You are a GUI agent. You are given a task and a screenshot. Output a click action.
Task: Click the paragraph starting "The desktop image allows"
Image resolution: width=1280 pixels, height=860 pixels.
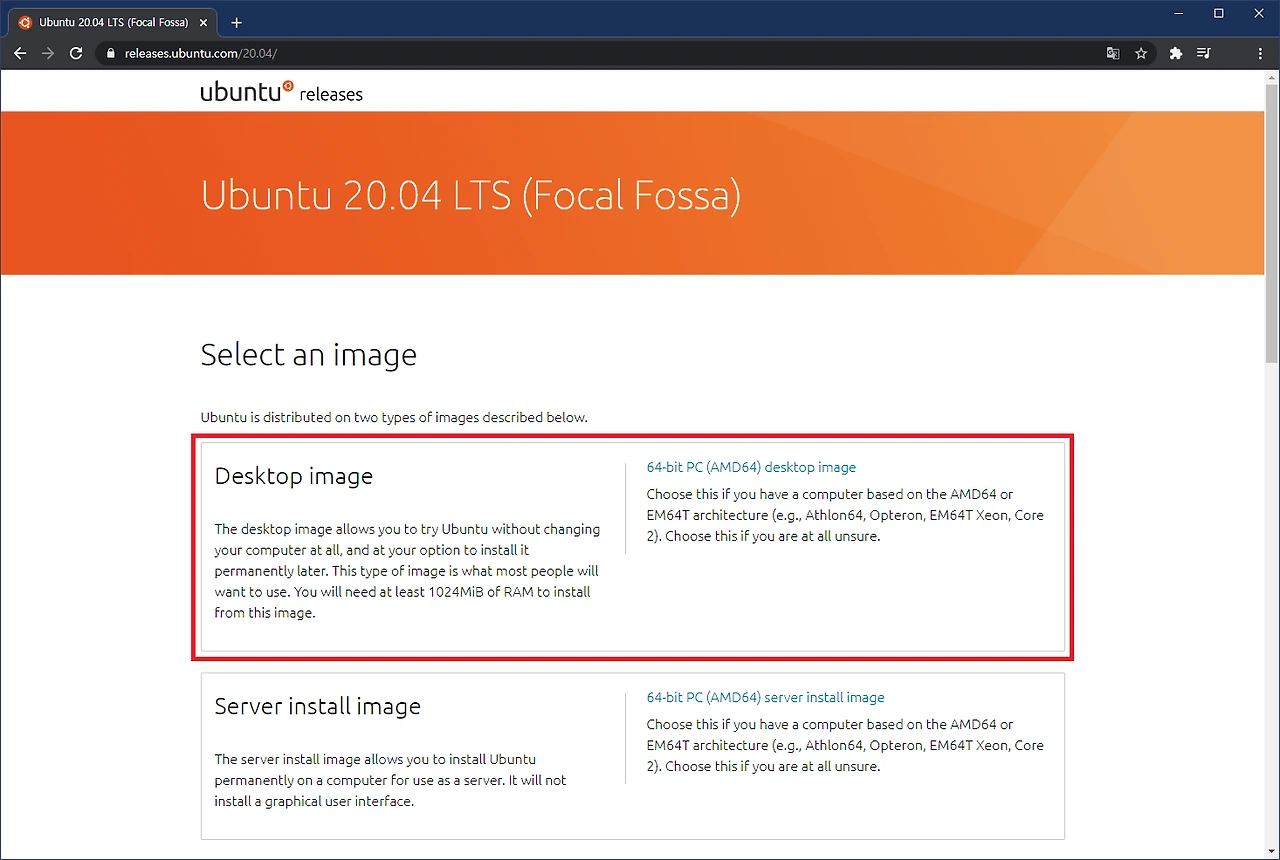click(407, 571)
